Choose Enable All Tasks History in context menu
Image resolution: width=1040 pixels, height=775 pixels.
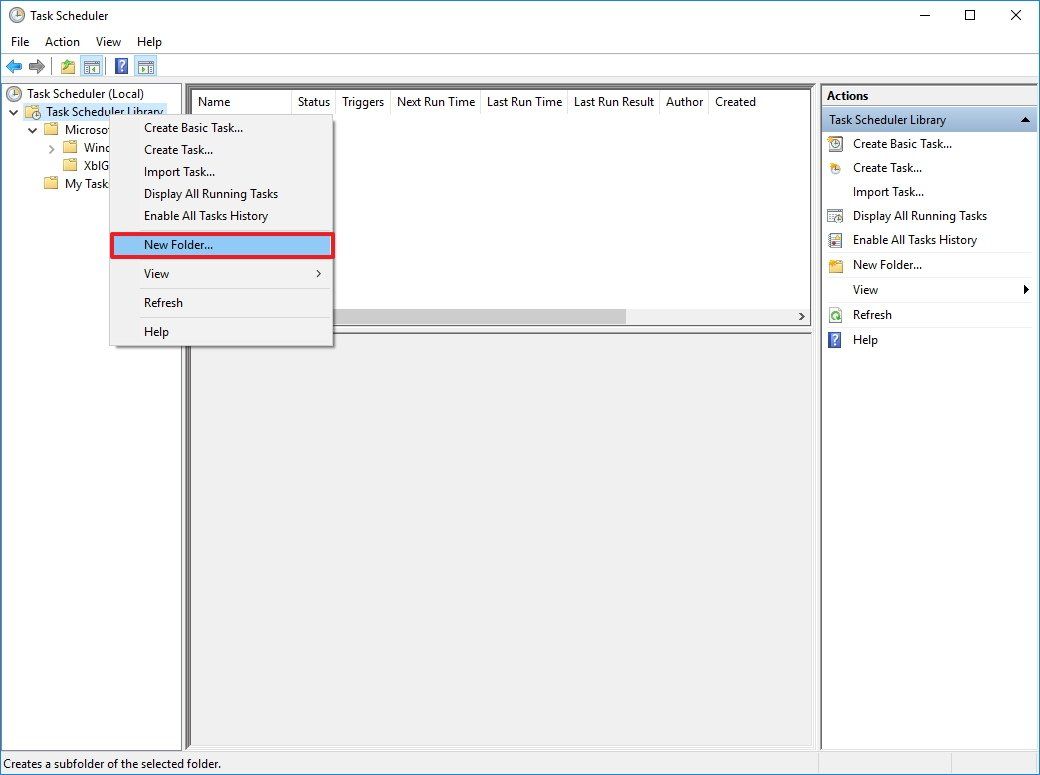[x=222, y=216]
